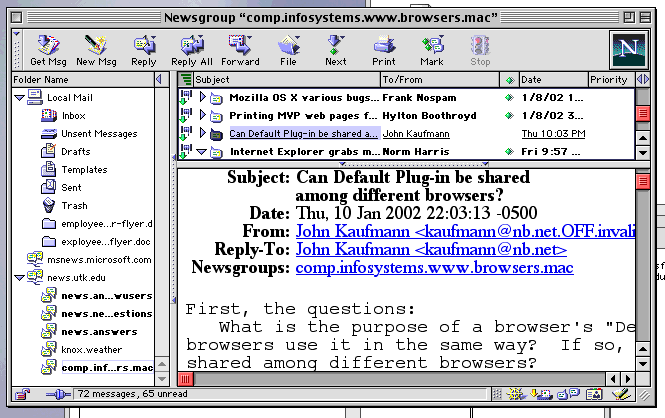Image resolution: width=665 pixels, height=418 pixels.
Task: Open the Mark toolbar dropdown
Action: pyautogui.click(x=432, y=48)
